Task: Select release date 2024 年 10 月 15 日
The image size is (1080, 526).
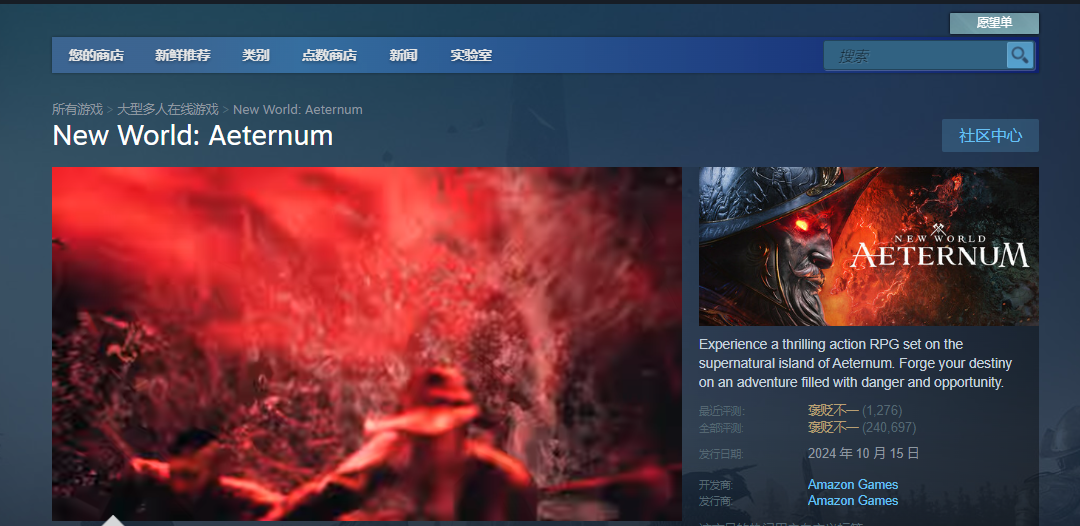Action: coord(864,453)
